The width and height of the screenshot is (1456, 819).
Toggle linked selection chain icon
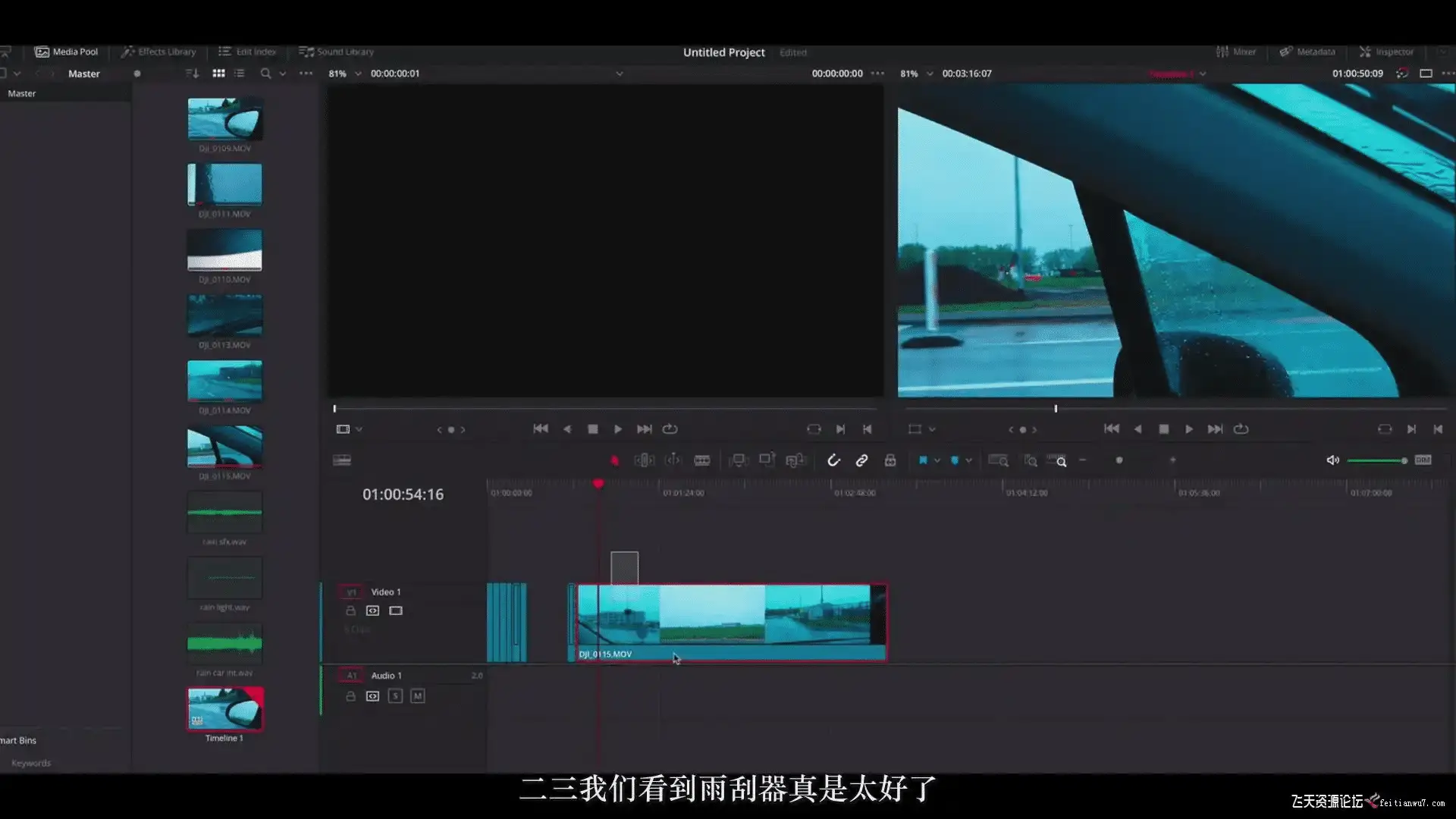(861, 460)
